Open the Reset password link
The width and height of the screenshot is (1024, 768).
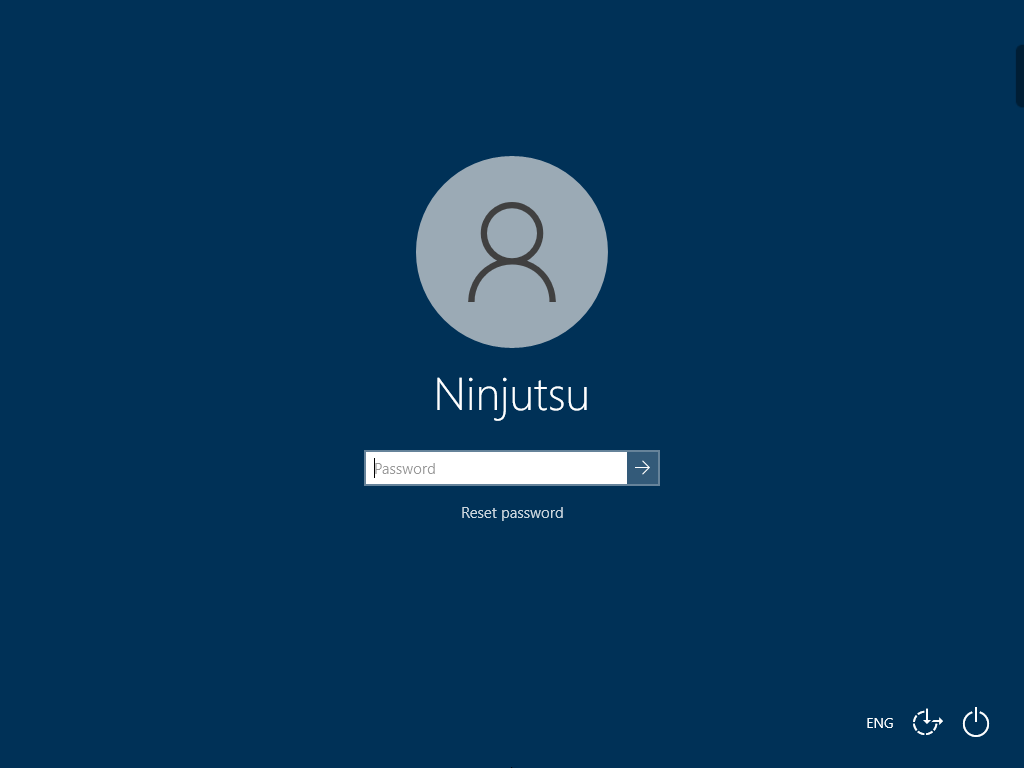(x=512, y=513)
